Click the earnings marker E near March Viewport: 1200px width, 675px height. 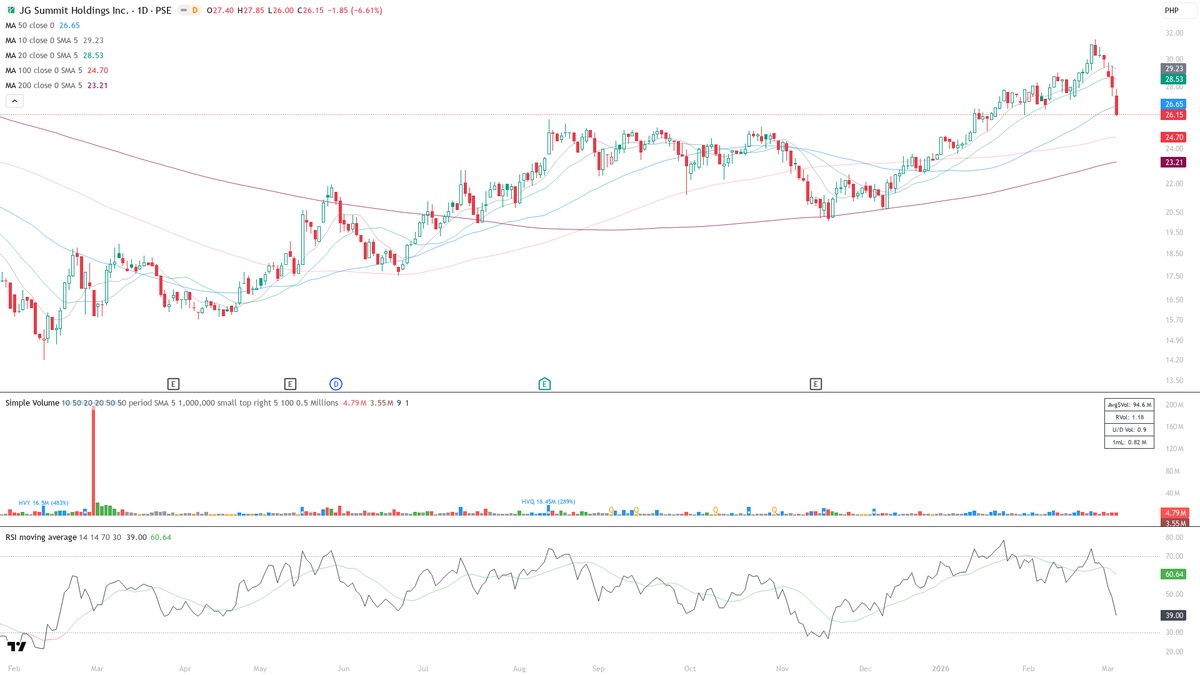tap(173, 383)
